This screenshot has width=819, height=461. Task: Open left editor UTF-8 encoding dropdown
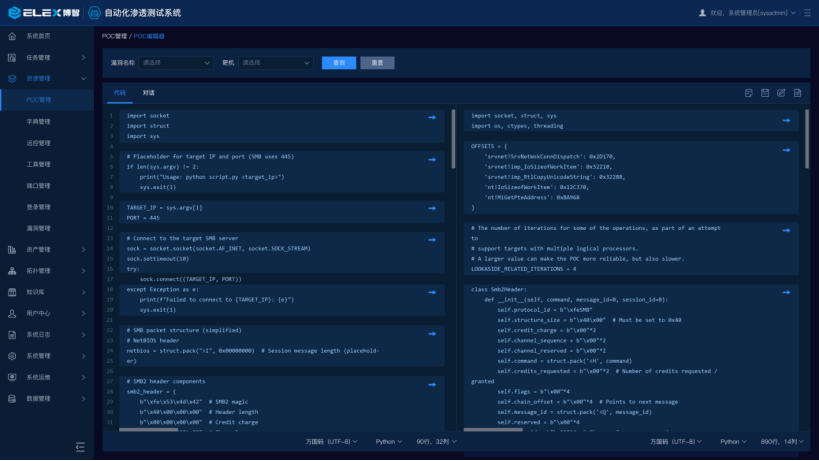[332, 442]
